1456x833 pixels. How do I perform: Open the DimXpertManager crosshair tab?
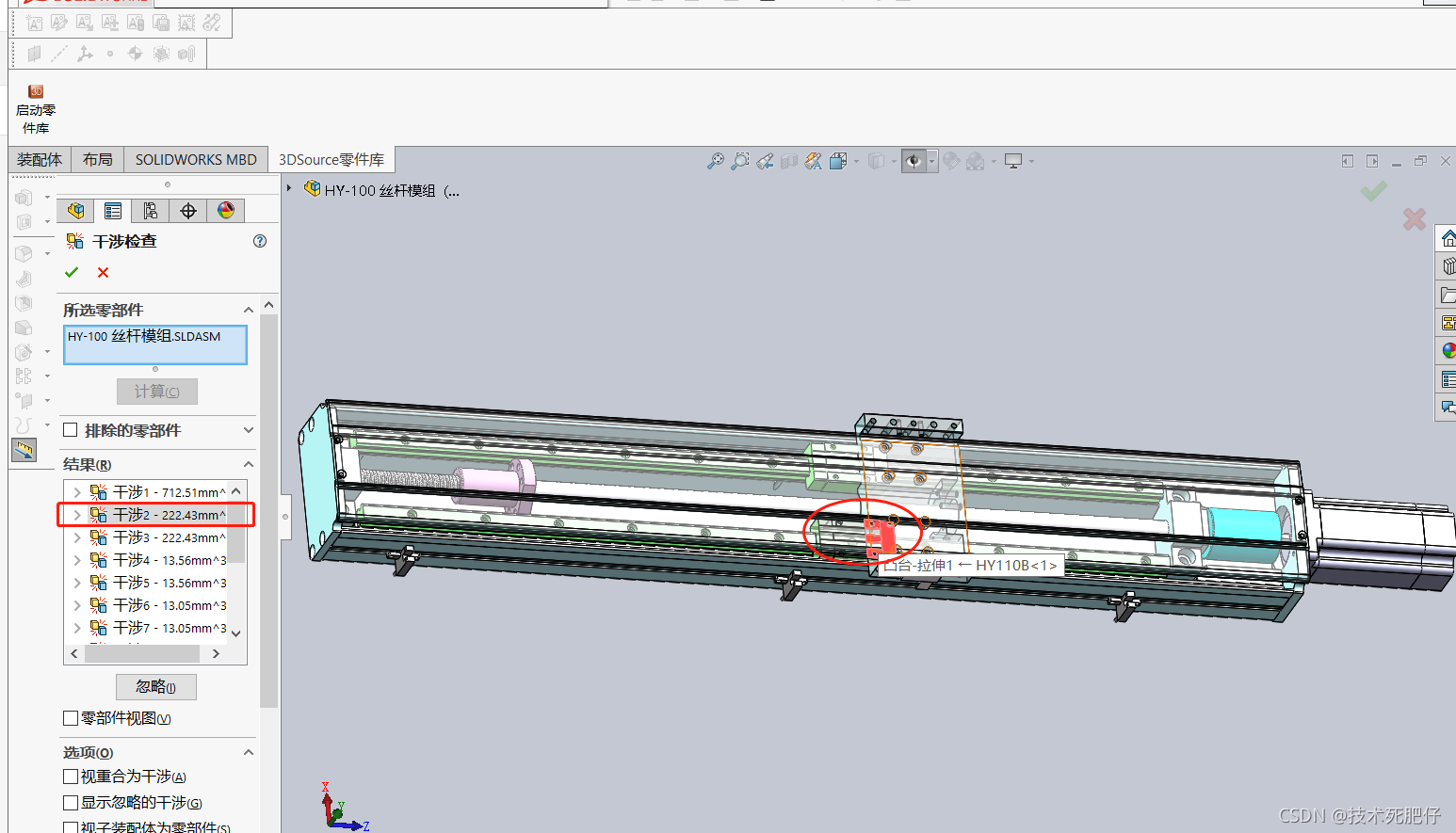188,211
